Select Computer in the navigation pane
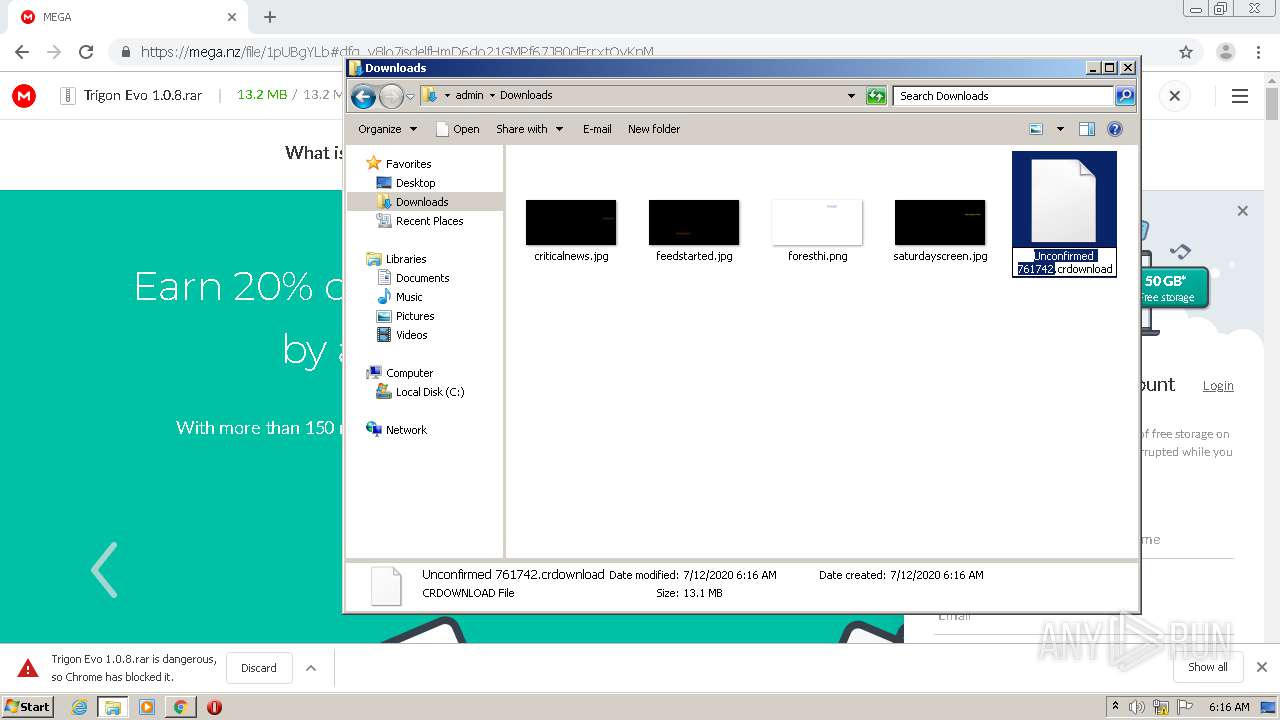1280x720 pixels. tap(409, 373)
